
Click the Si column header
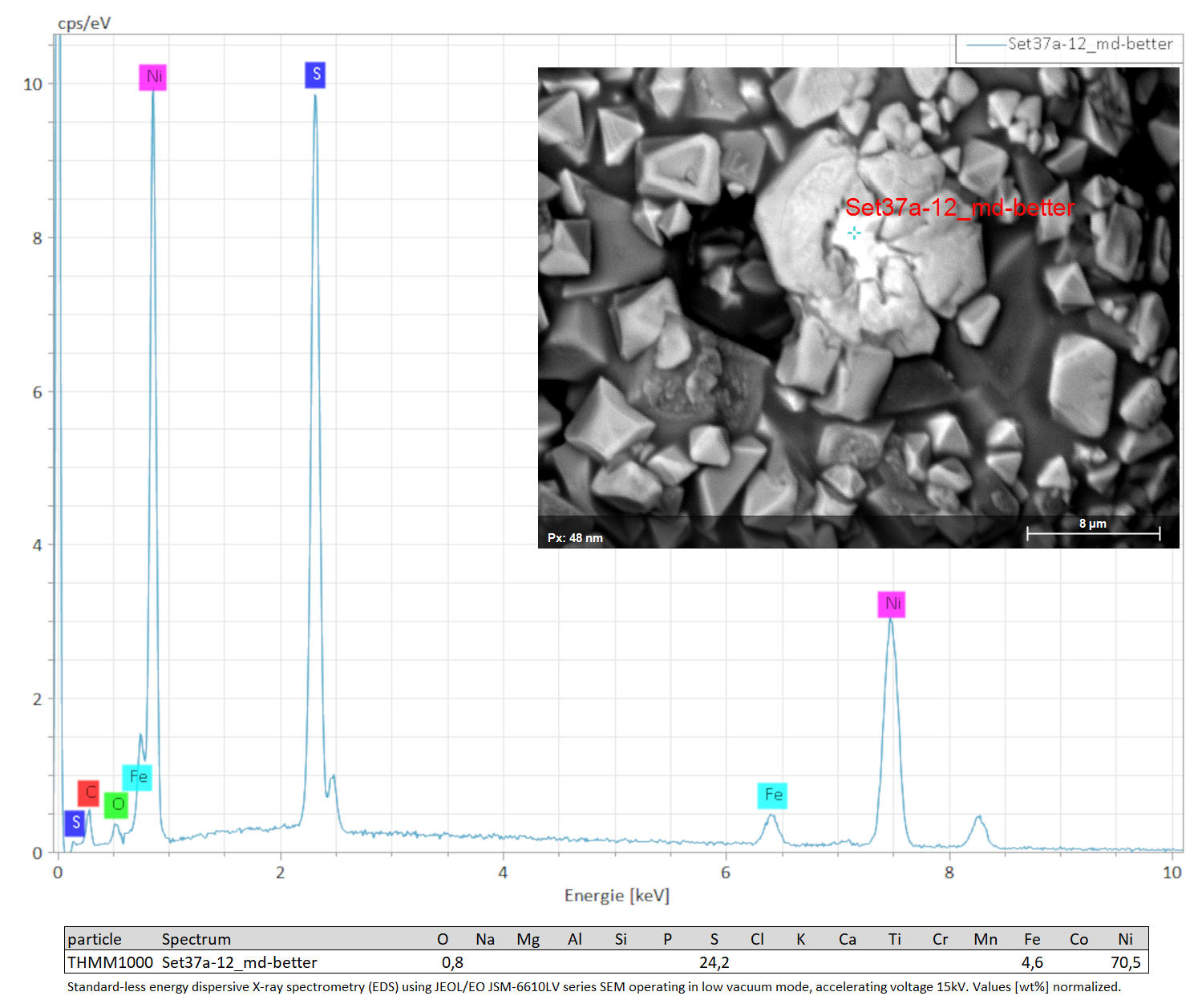click(x=621, y=939)
